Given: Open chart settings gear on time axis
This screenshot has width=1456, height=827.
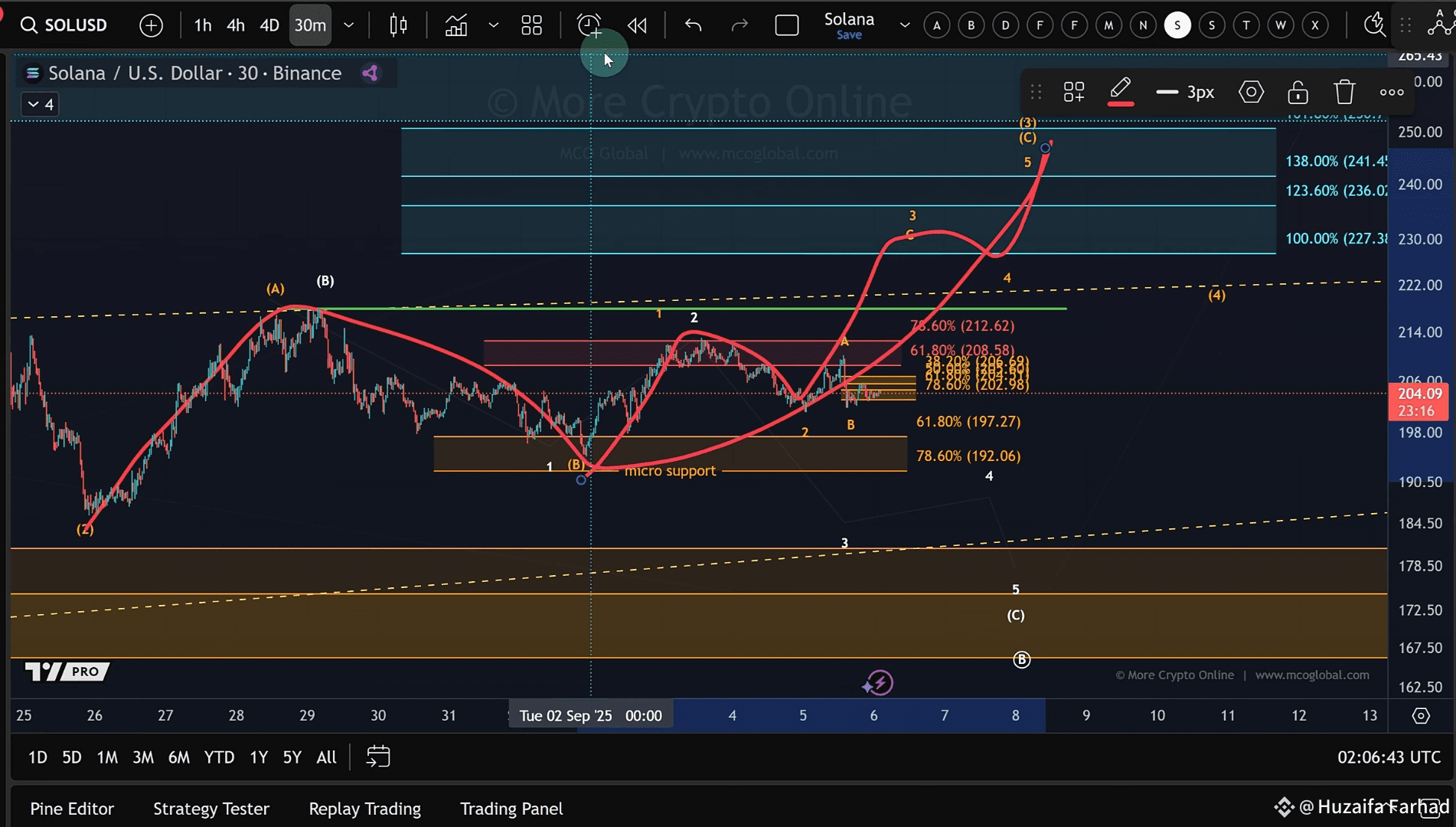Looking at the screenshot, I should pyautogui.click(x=1421, y=716).
